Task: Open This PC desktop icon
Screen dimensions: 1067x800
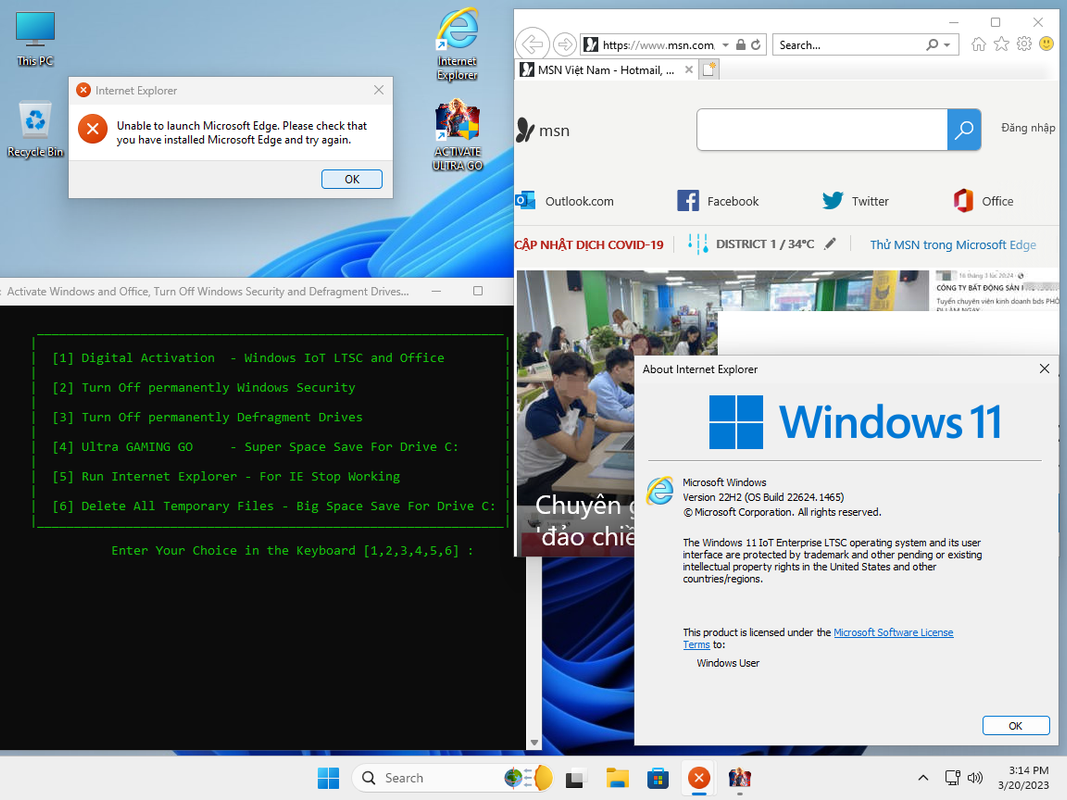Action: [35, 39]
